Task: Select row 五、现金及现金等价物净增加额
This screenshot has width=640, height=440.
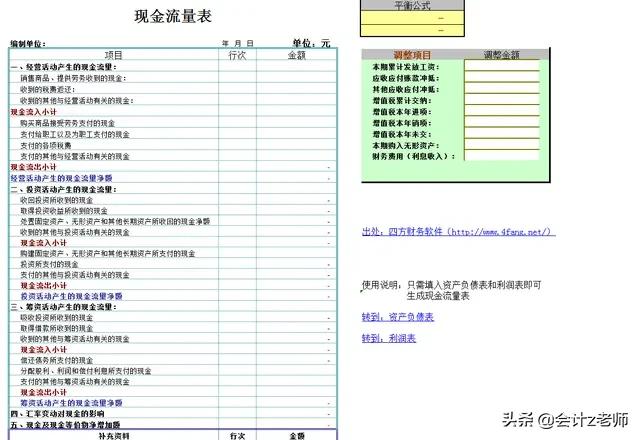Action: coord(173,424)
